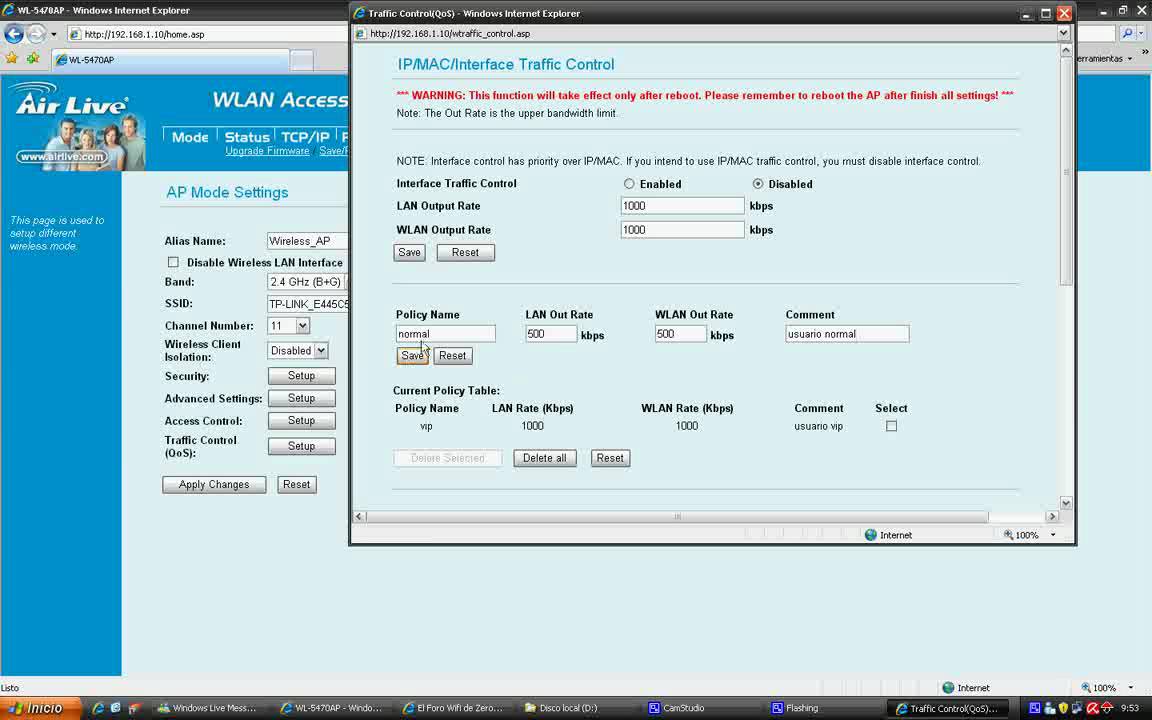Reset the Policy Name form
Viewport: 1152px width, 720px height.
[453, 356]
